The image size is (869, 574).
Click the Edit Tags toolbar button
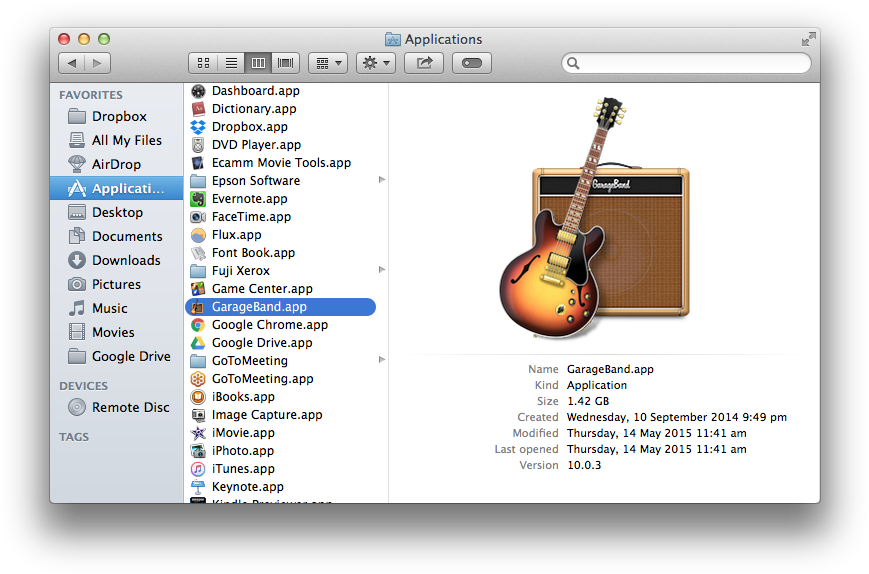click(472, 63)
